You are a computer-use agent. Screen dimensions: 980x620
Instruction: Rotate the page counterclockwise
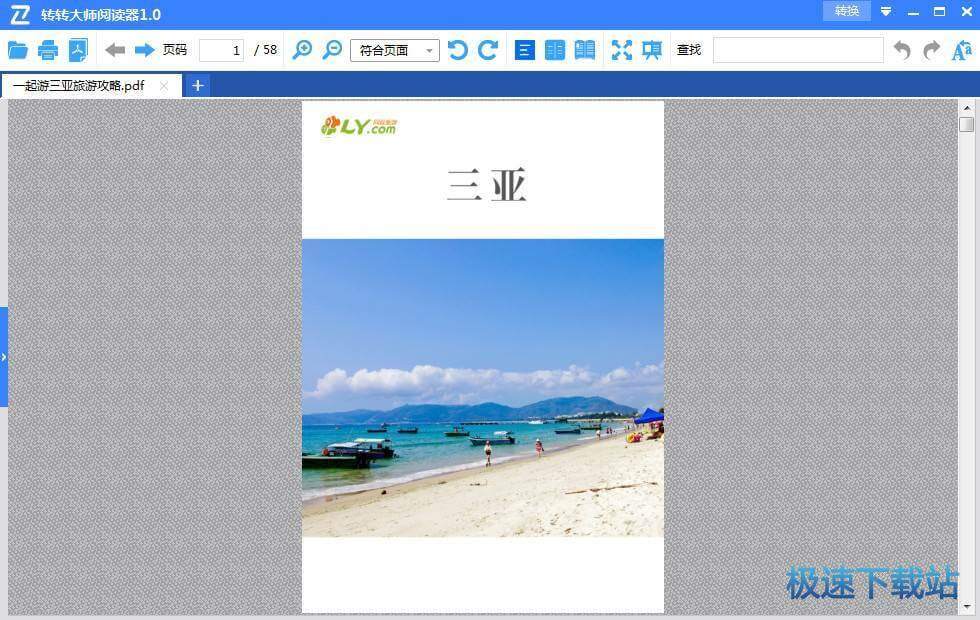coord(457,49)
